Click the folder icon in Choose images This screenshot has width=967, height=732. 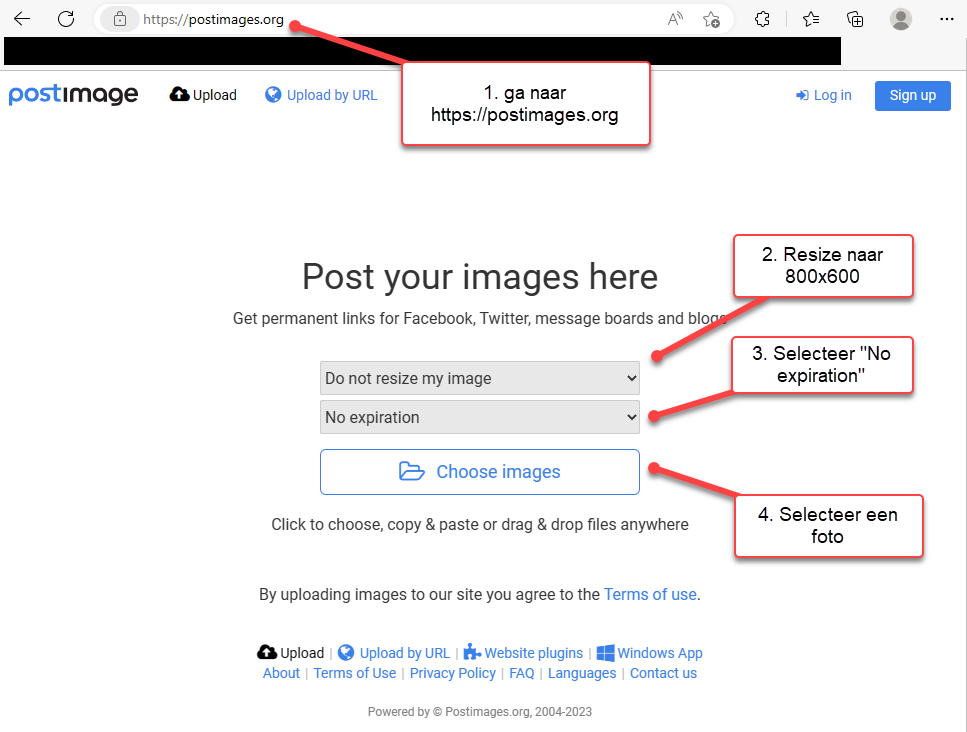point(411,471)
